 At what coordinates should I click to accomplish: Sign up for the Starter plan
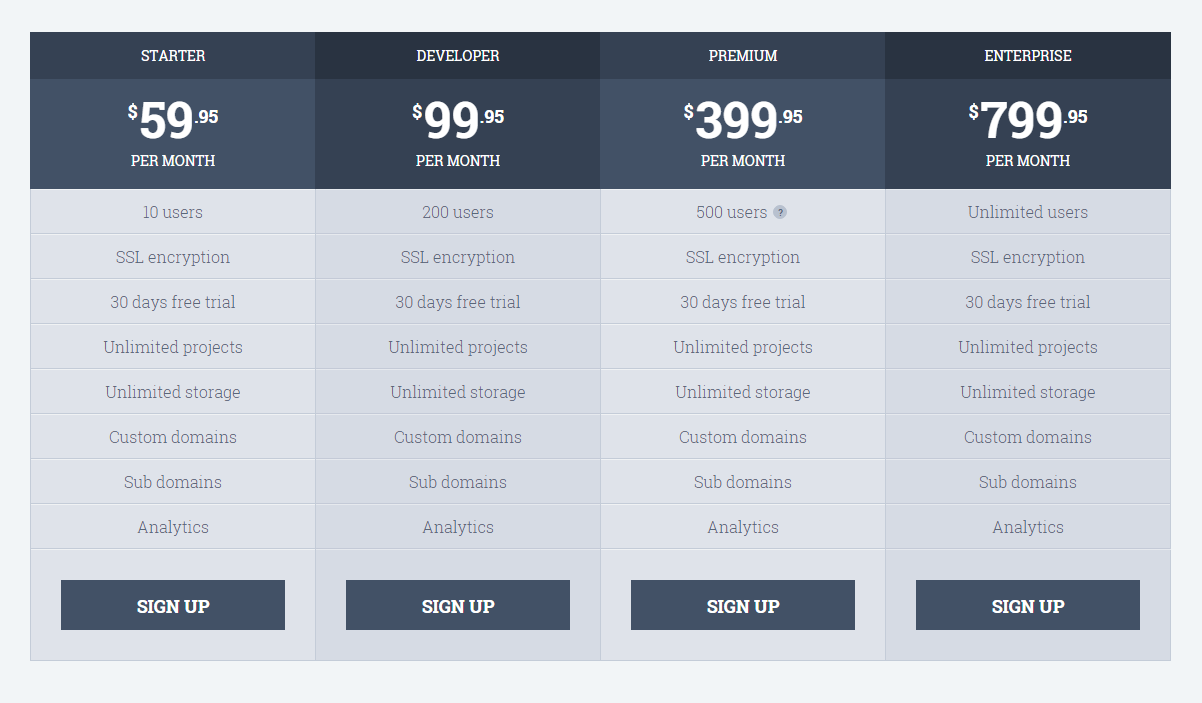173,605
